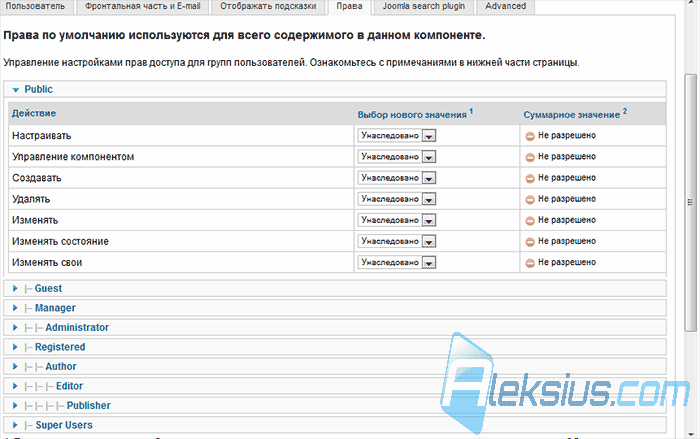Click the Создавать action label
700x439 pixels.
point(37,178)
